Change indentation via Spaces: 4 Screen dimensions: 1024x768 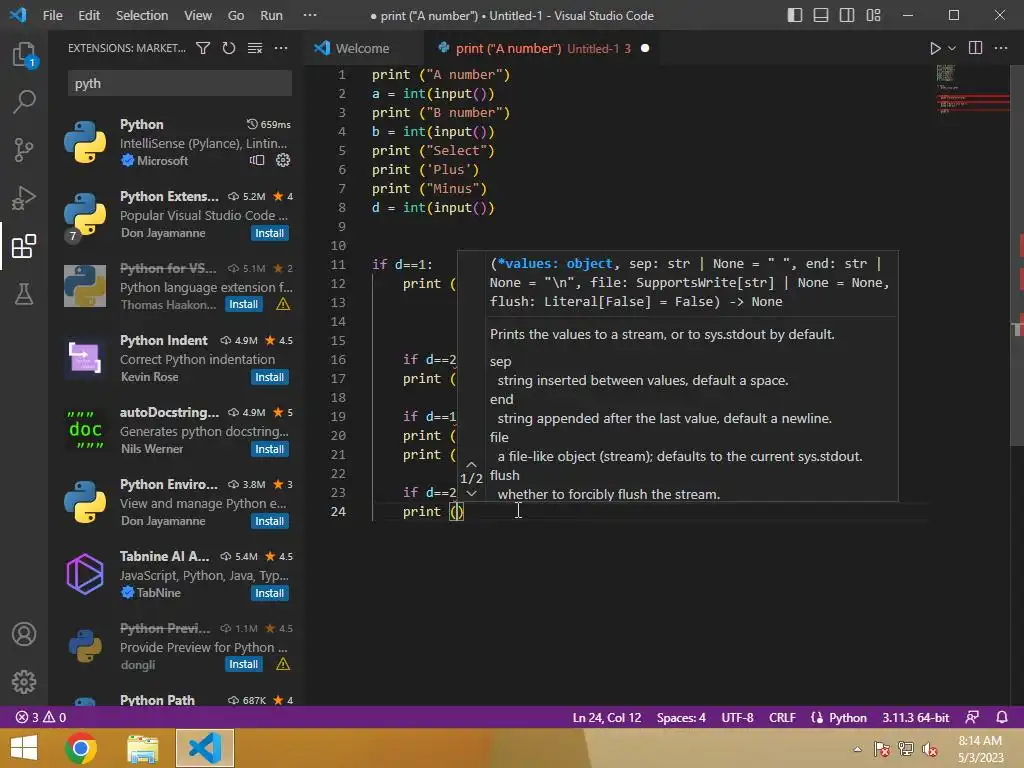681,717
